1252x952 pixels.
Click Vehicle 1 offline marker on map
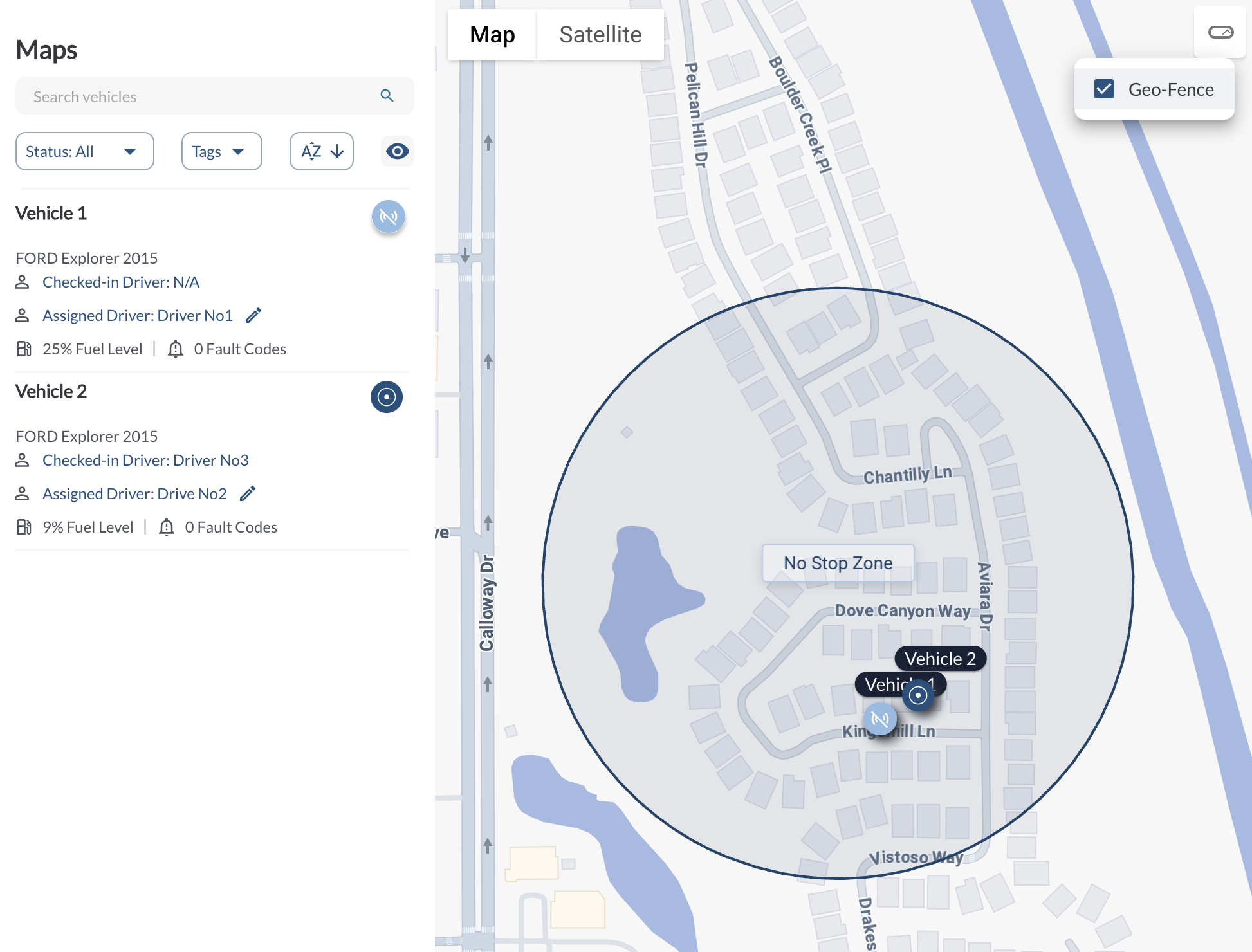(879, 719)
